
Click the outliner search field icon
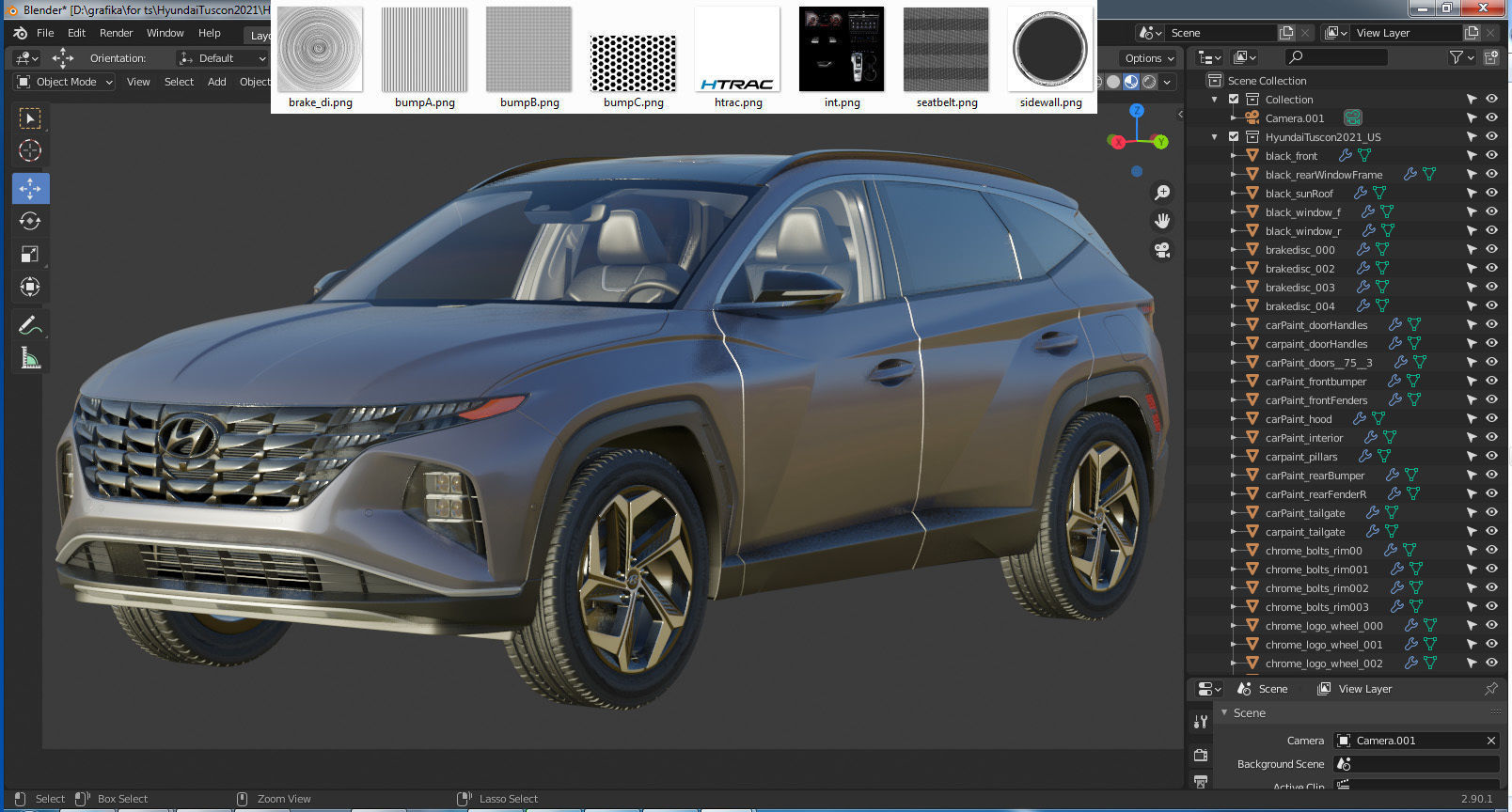click(x=1297, y=57)
